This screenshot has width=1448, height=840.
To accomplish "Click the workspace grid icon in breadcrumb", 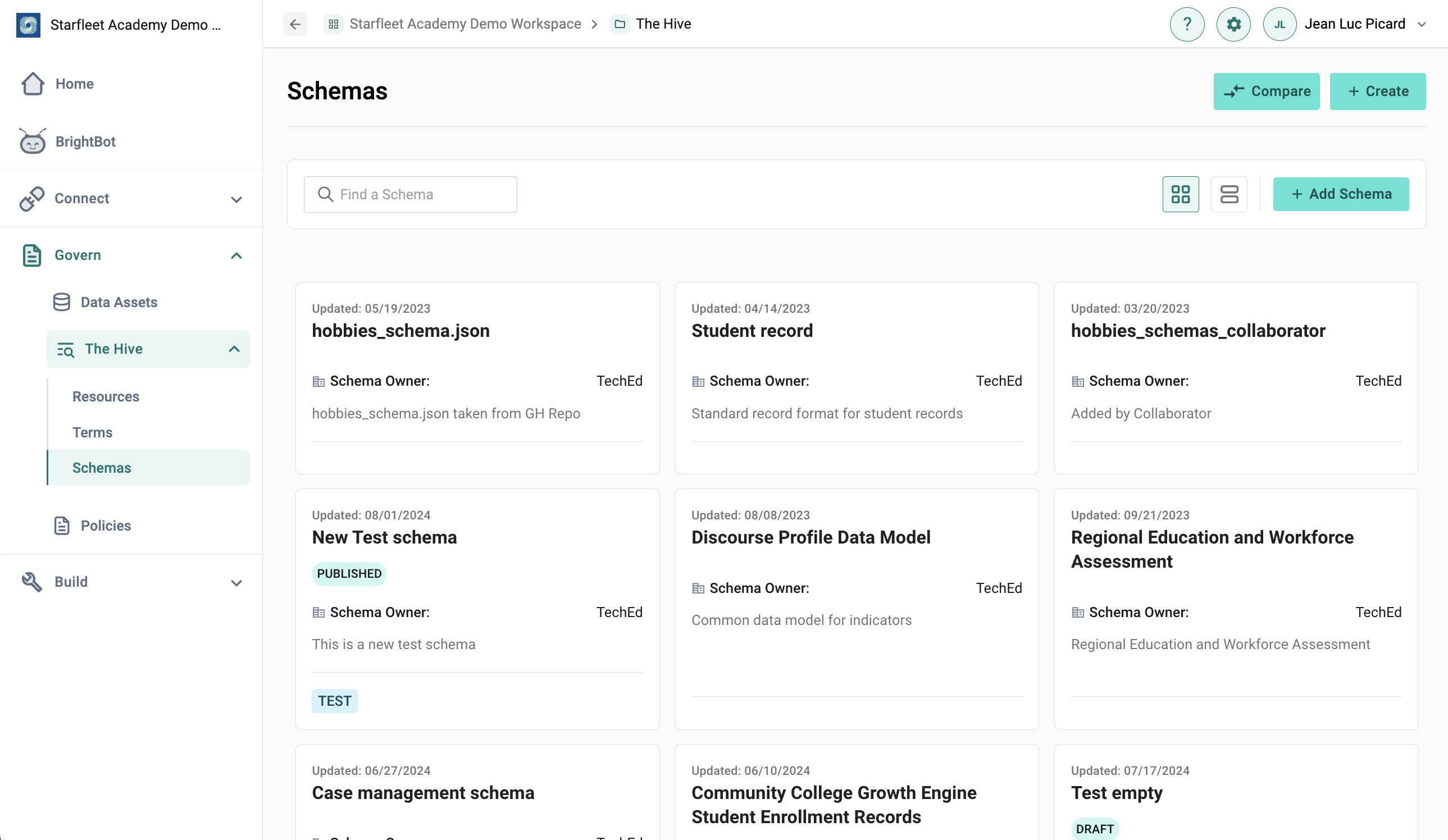I will tap(333, 24).
